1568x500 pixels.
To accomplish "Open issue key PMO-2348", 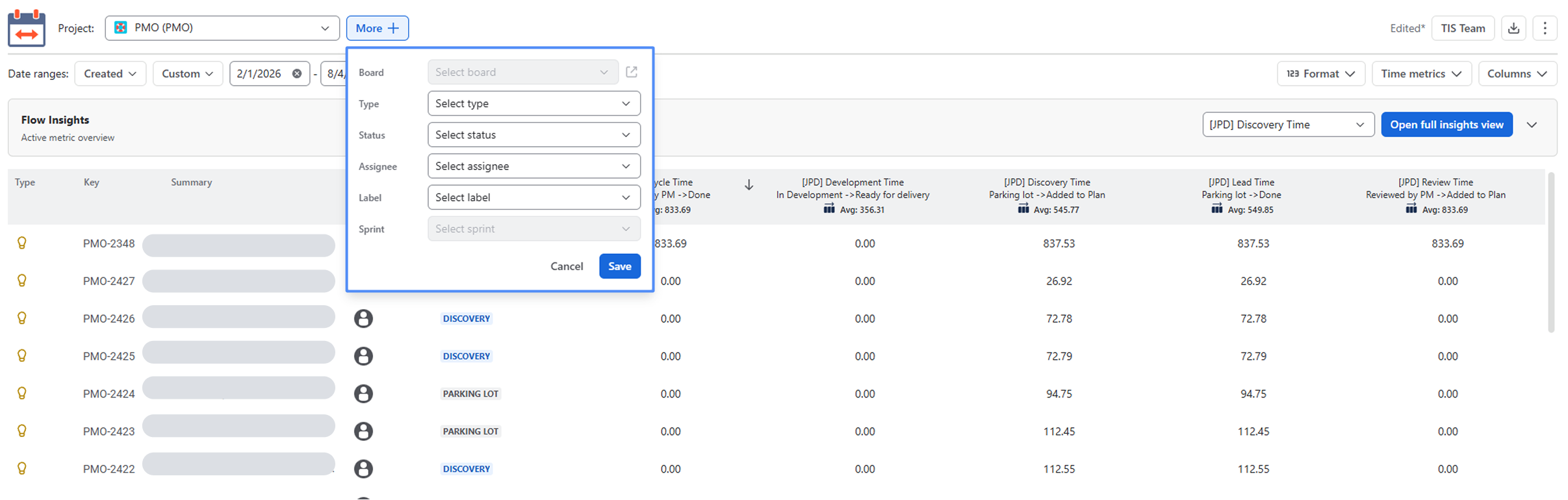I will click(x=109, y=244).
